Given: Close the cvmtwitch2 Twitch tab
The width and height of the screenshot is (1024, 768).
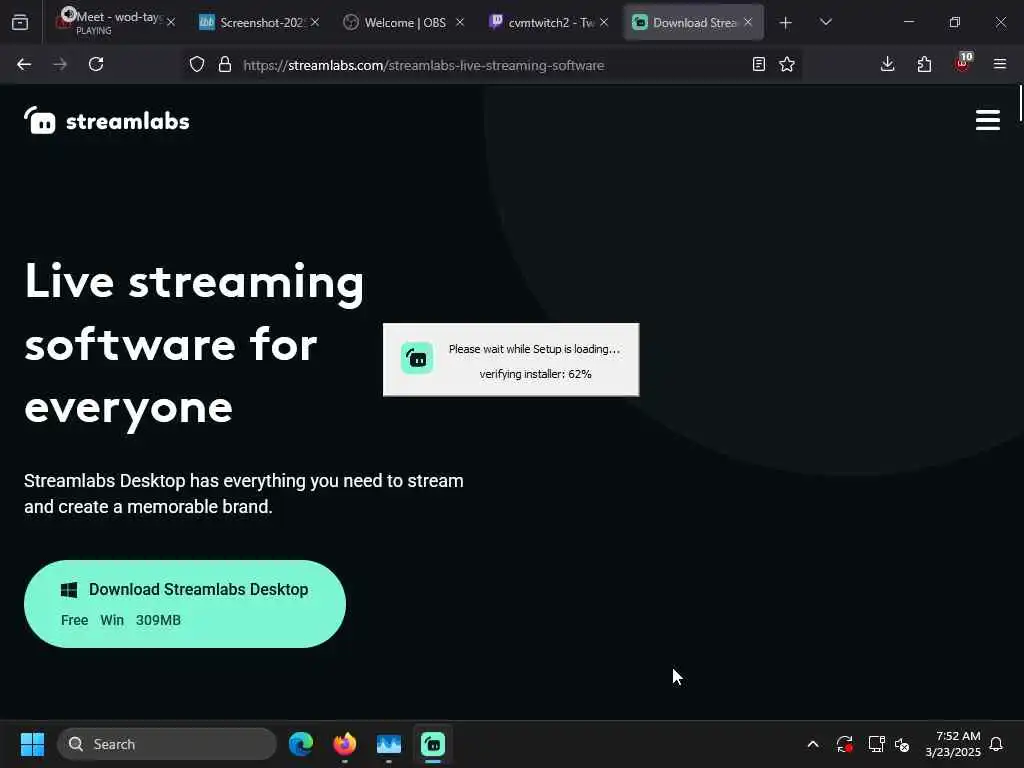Looking at the screenshot, I should click(x=604, y=22).
